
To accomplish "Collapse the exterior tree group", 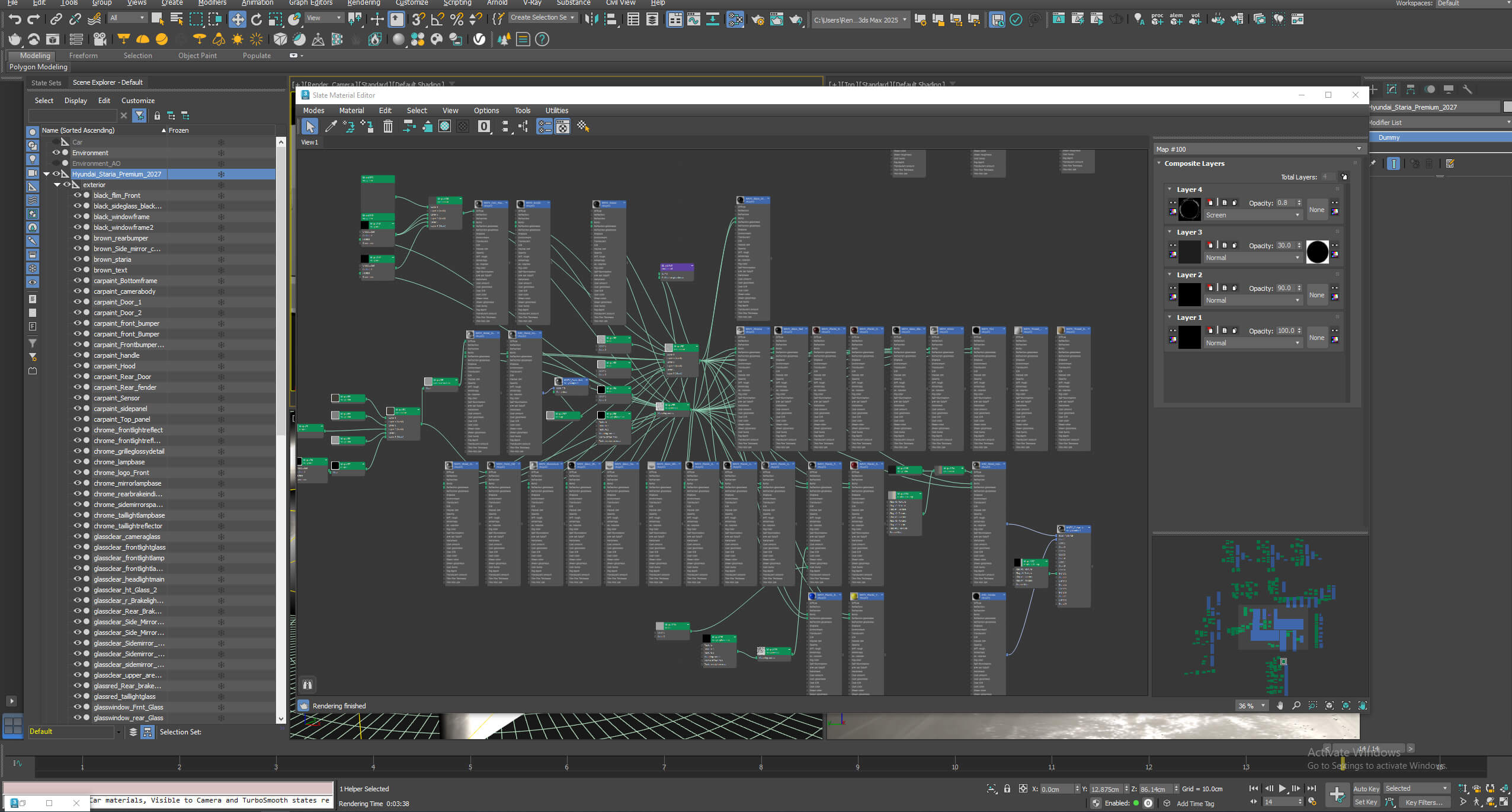I will [x=57, y=185].
